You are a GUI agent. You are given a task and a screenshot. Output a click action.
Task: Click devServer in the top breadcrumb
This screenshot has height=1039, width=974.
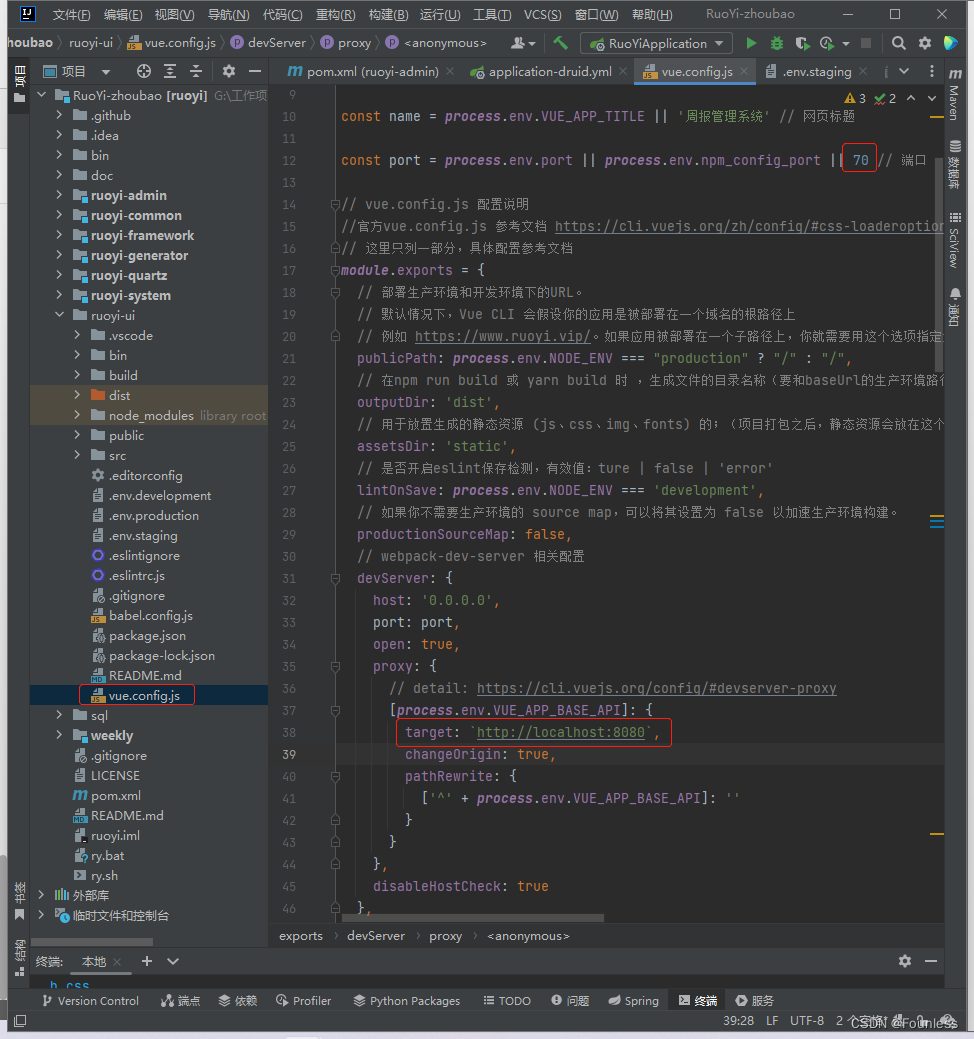pos(277,43)
